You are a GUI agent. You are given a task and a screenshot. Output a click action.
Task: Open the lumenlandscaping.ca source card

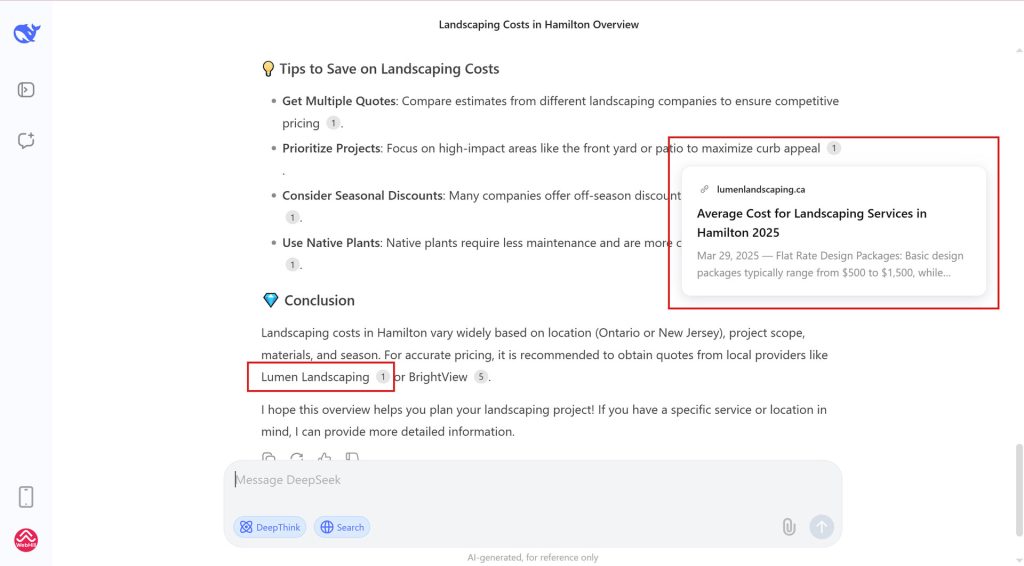coord(833,231)
